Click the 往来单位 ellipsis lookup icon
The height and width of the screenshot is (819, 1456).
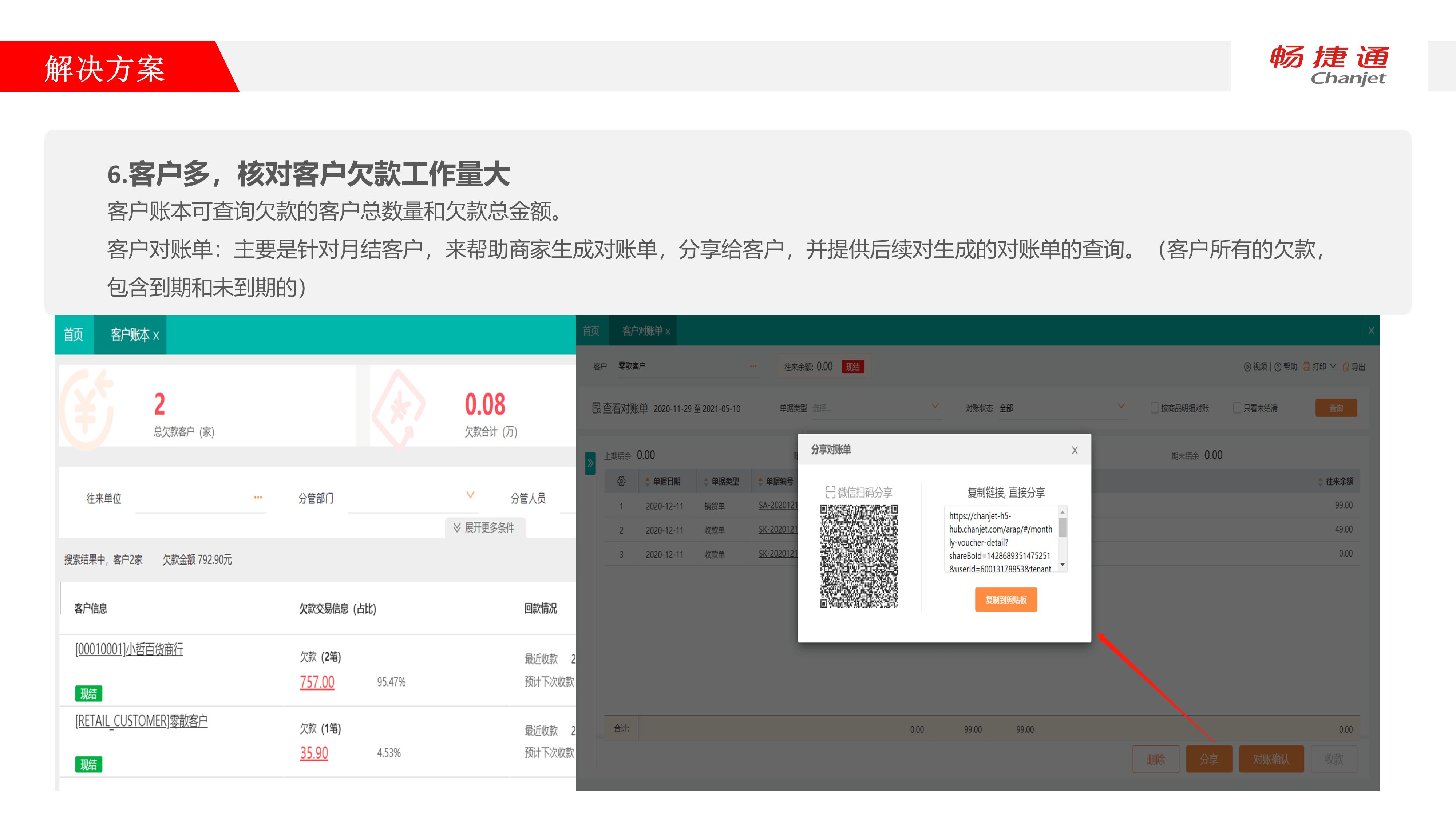point(258,497)
